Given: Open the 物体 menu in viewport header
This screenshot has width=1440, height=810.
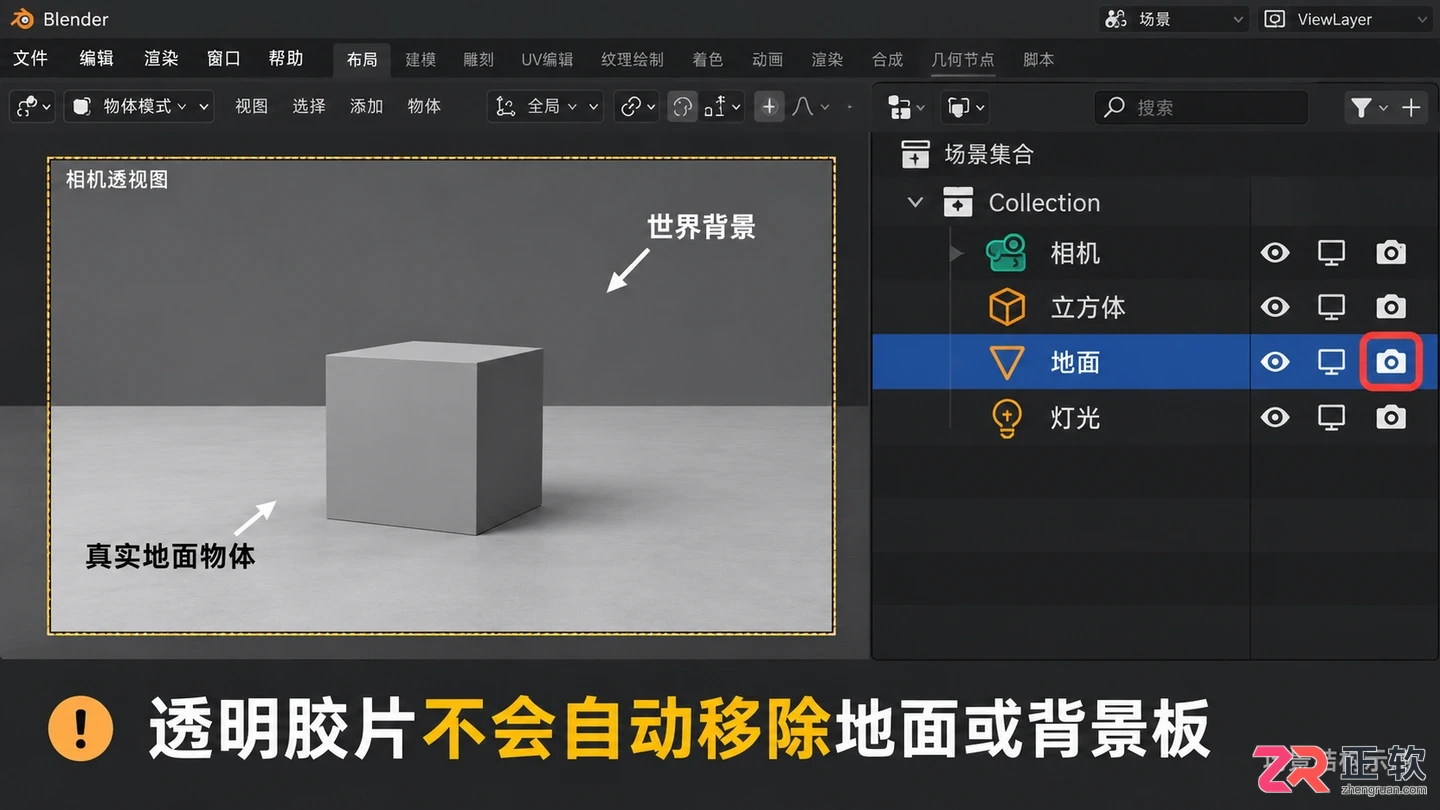Looking at the screenshot, I should coord(425,106).
